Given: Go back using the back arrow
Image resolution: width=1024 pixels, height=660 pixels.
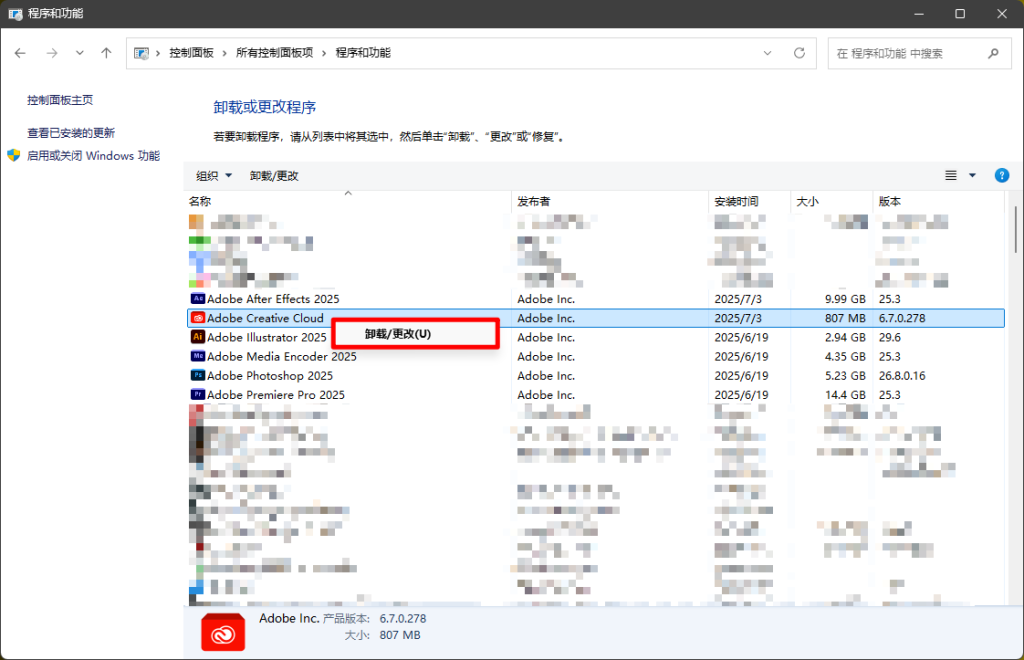Looking at the screenshot, I should [20, 53].
